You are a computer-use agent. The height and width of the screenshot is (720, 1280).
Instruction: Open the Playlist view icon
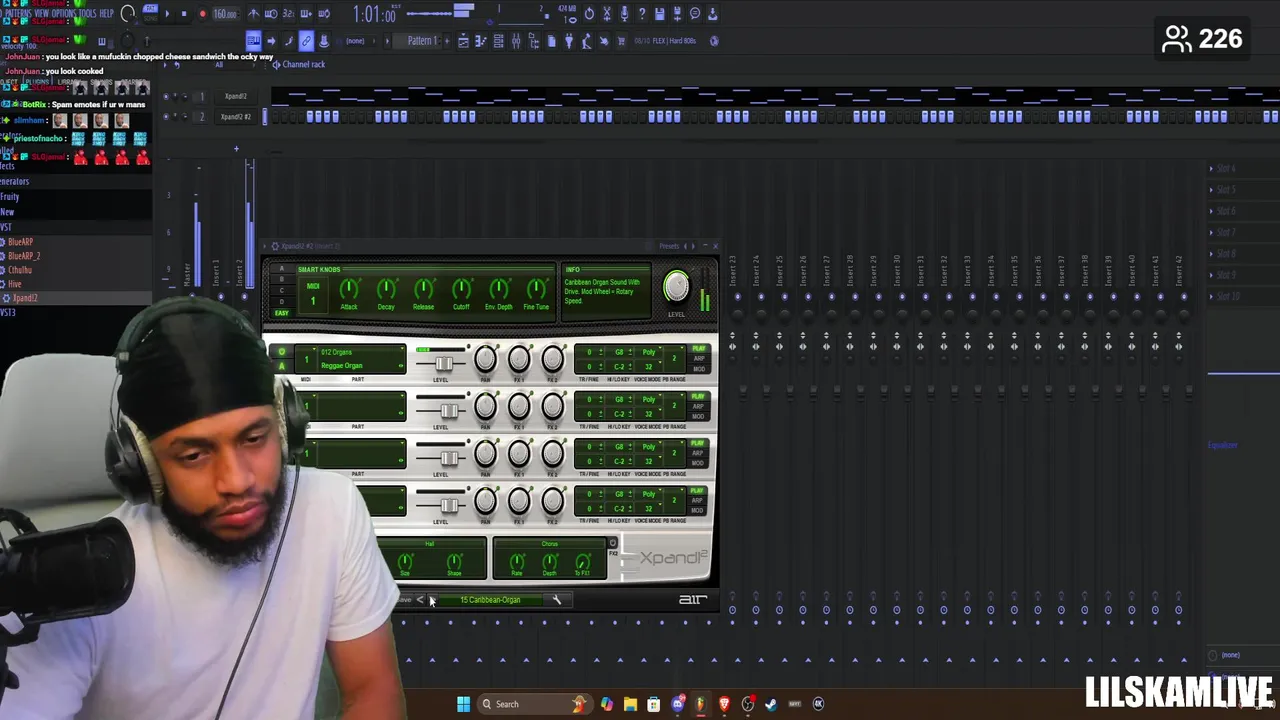[x=463, y=41]
